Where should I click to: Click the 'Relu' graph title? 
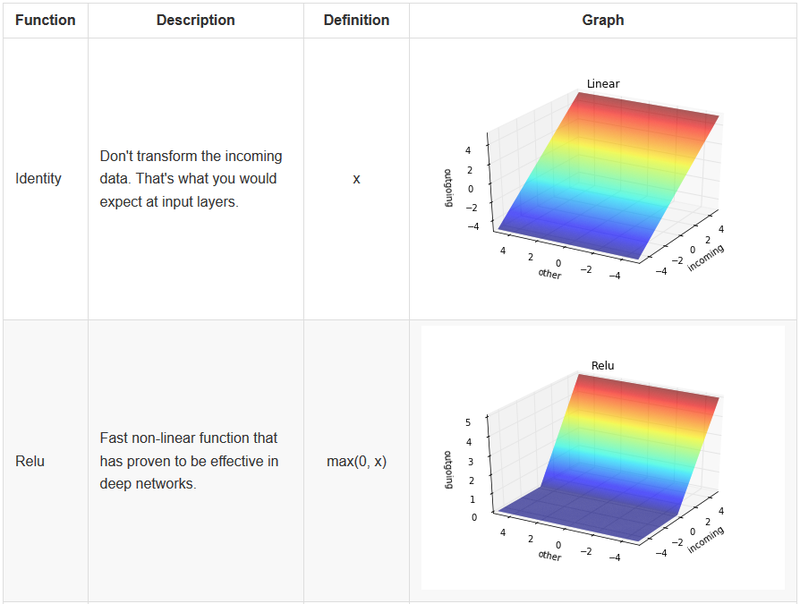(x=603, y=365)
